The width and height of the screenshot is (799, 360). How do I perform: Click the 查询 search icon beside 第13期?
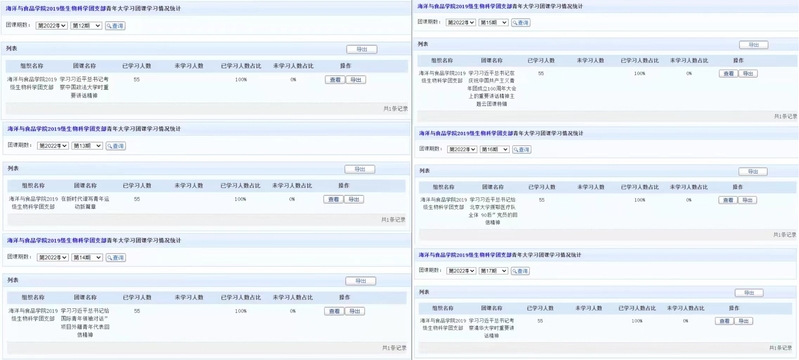tap(116, 146)
